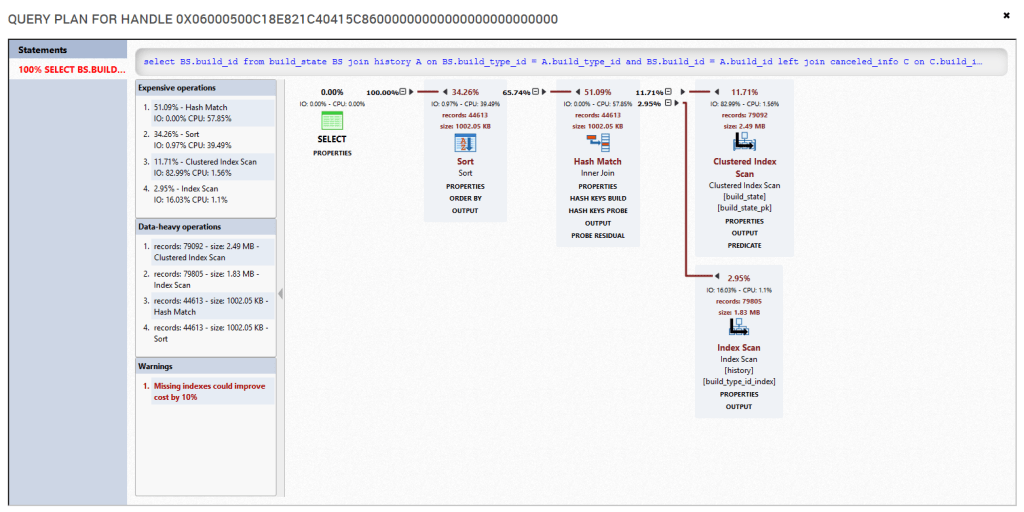Screen dimensions: 1024x512
Task: Show PREDICATE of Clustered Index Scan node
Action: click(744, 246)
